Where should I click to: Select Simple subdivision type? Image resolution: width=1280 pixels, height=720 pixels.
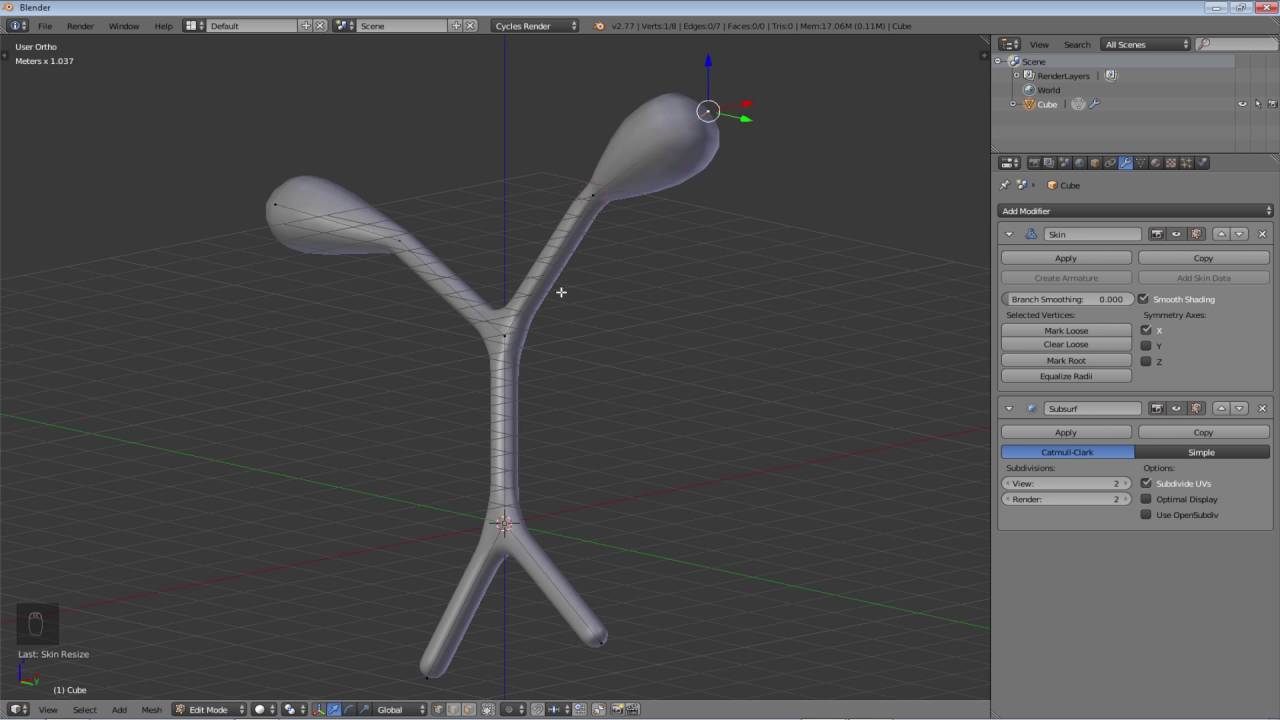coord(1202,452)
